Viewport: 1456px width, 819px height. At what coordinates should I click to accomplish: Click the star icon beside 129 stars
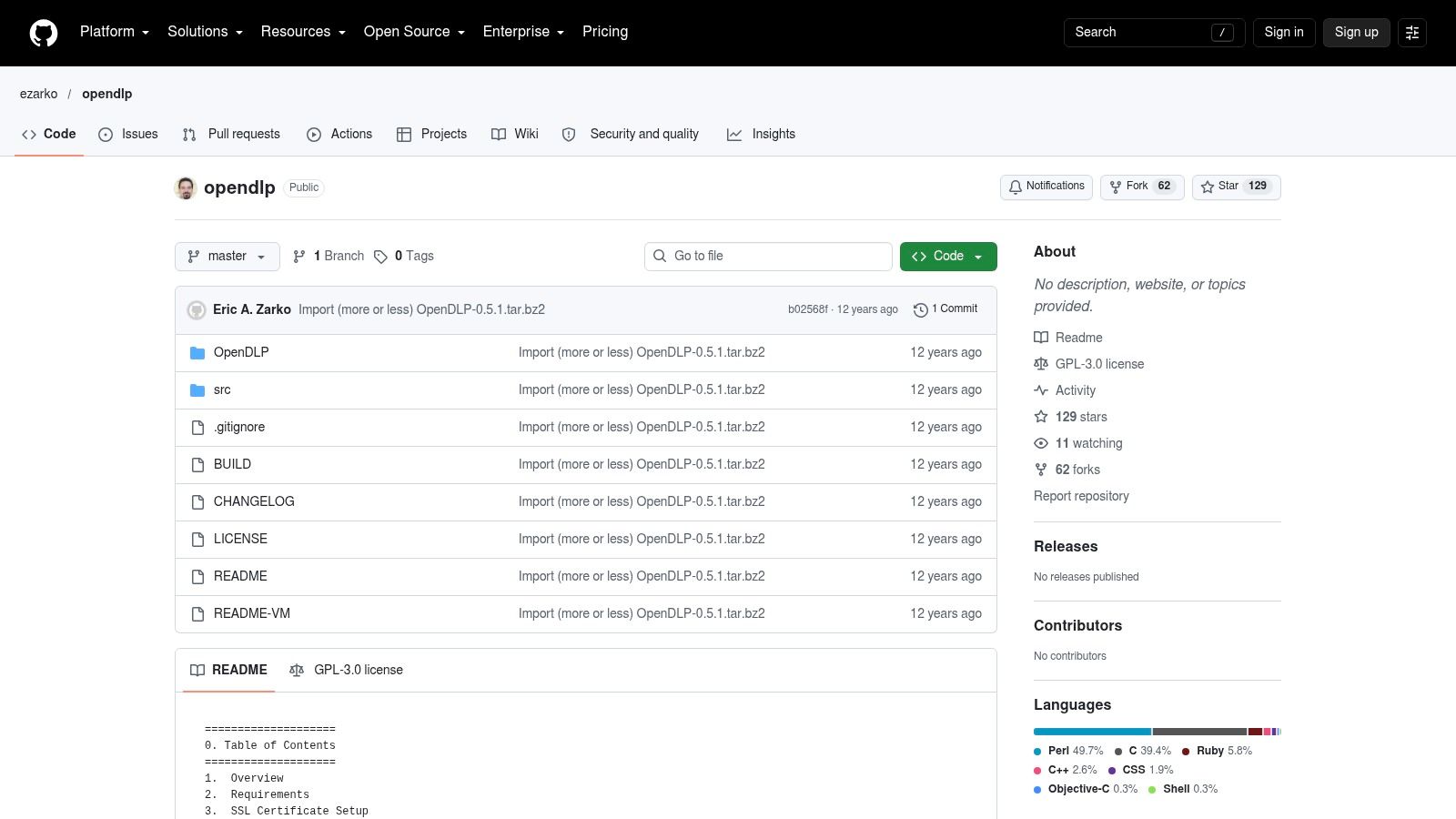(x=1041, y=417)
